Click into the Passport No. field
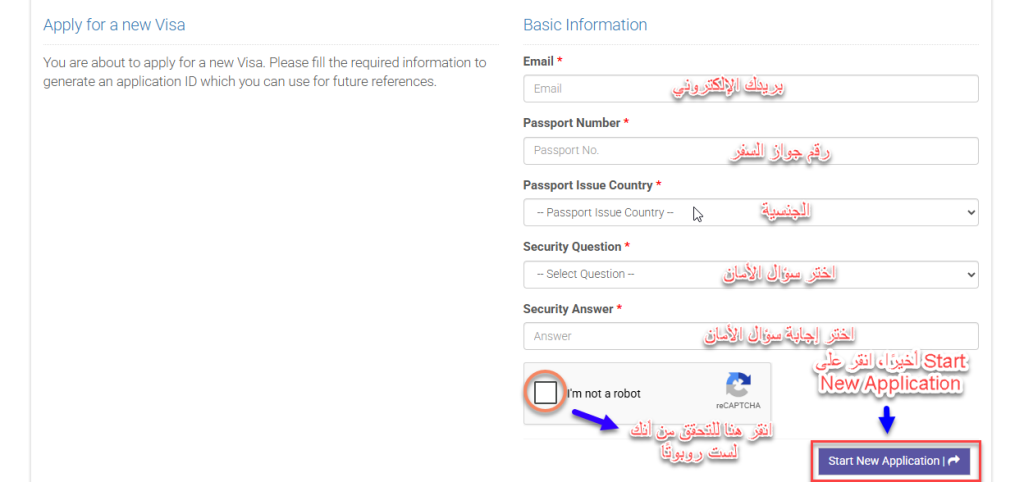Viewport: 1024px width, 482px height. [x=750, y=151]
